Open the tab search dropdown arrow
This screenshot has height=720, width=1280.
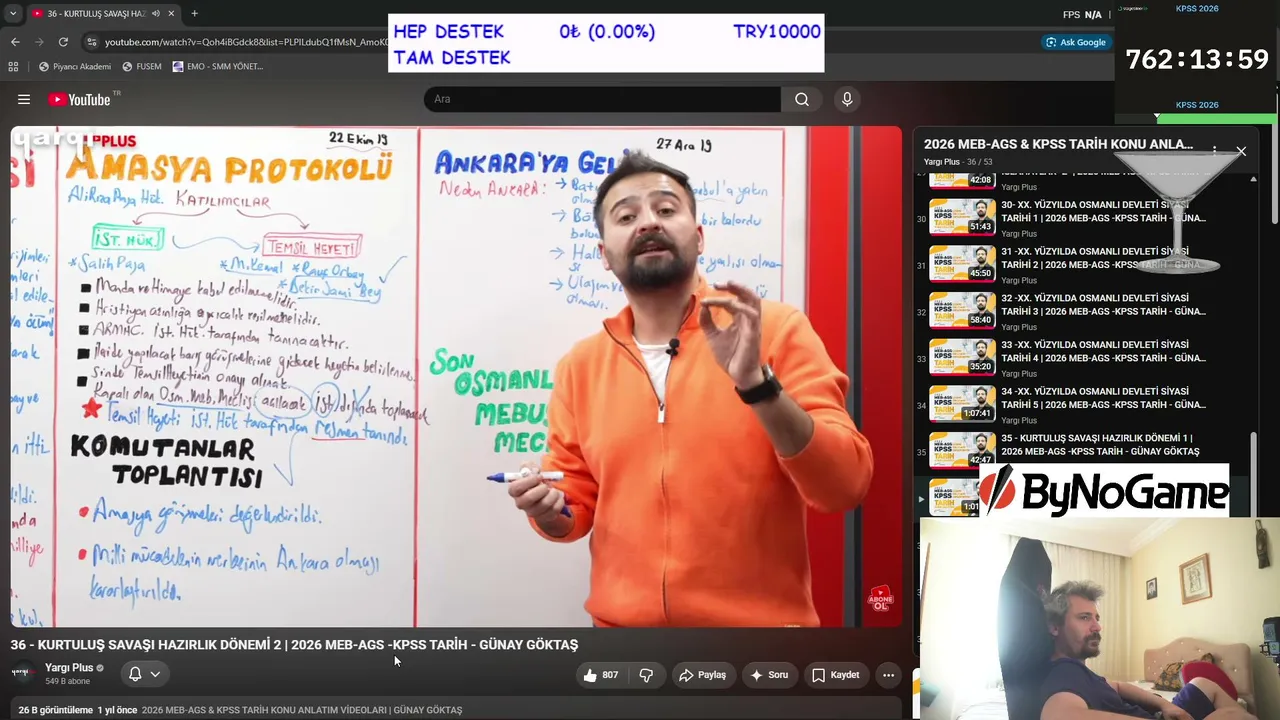[x=12, y=13]
